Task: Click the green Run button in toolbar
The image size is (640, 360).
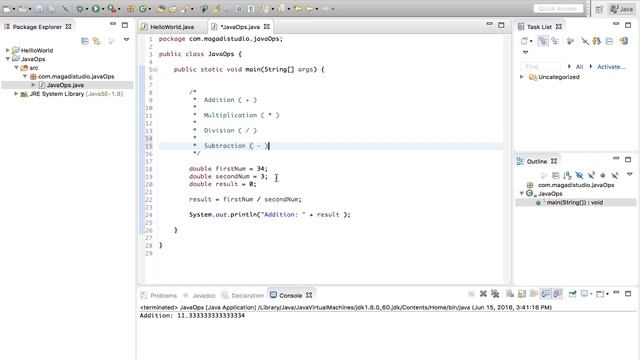Action: pos(96,8)
